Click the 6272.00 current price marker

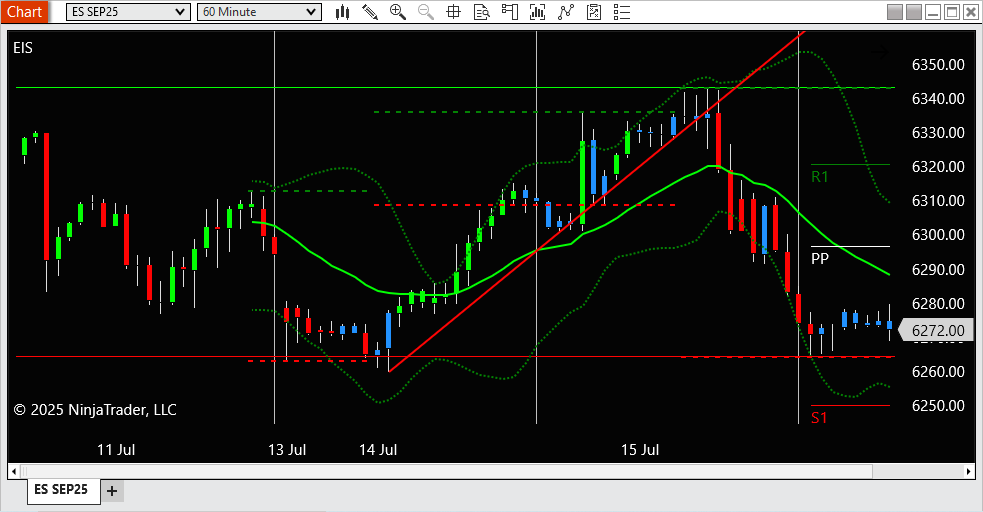click(x=935, y=330)
